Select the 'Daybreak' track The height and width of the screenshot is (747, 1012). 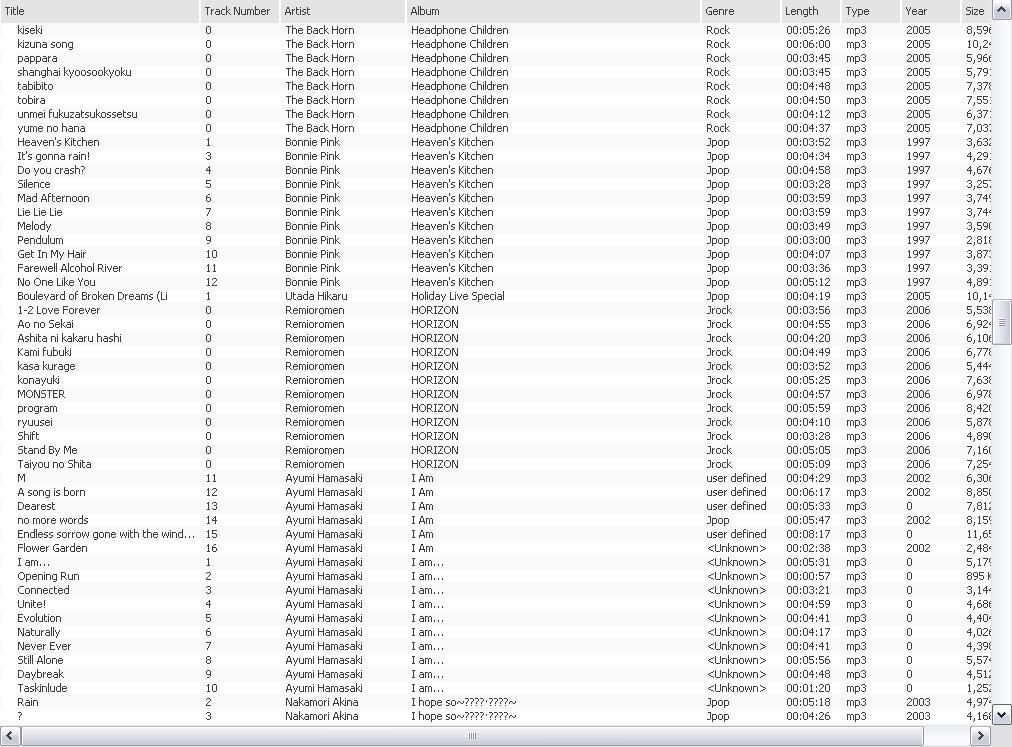click(x=41, y=674)
